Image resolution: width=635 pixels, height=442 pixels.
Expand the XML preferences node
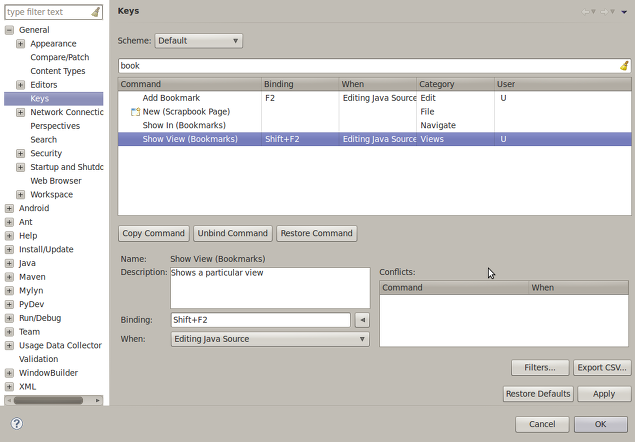[x=9, y=386]
